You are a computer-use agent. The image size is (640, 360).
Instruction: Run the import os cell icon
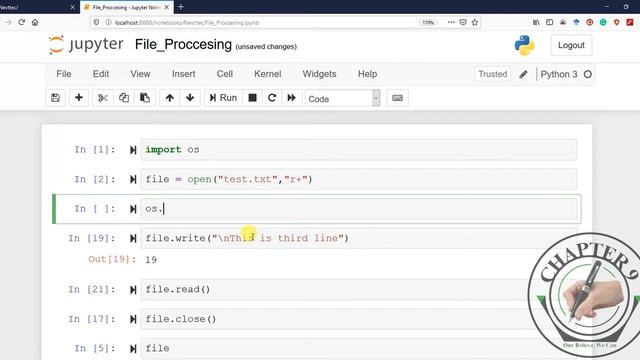[133, 150]
